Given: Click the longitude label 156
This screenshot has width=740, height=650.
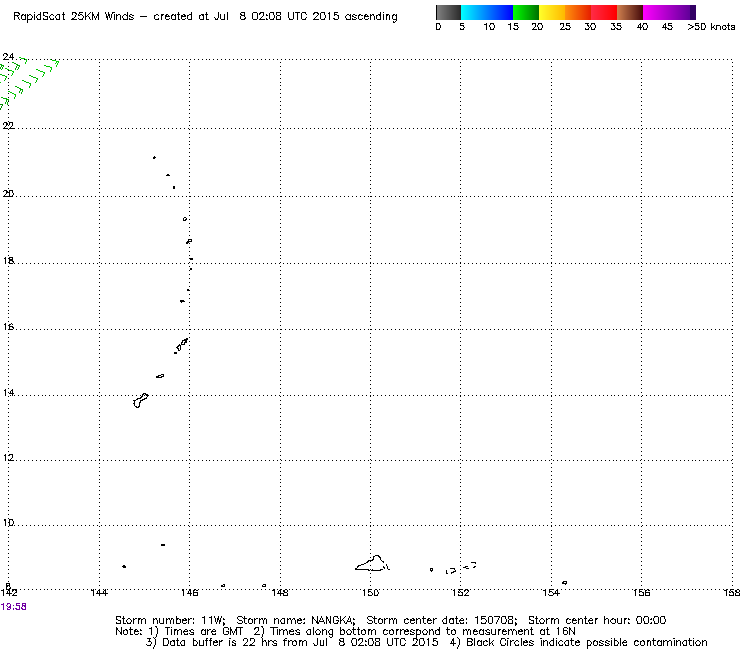Looking at the screenshot, I should point(641,592).
